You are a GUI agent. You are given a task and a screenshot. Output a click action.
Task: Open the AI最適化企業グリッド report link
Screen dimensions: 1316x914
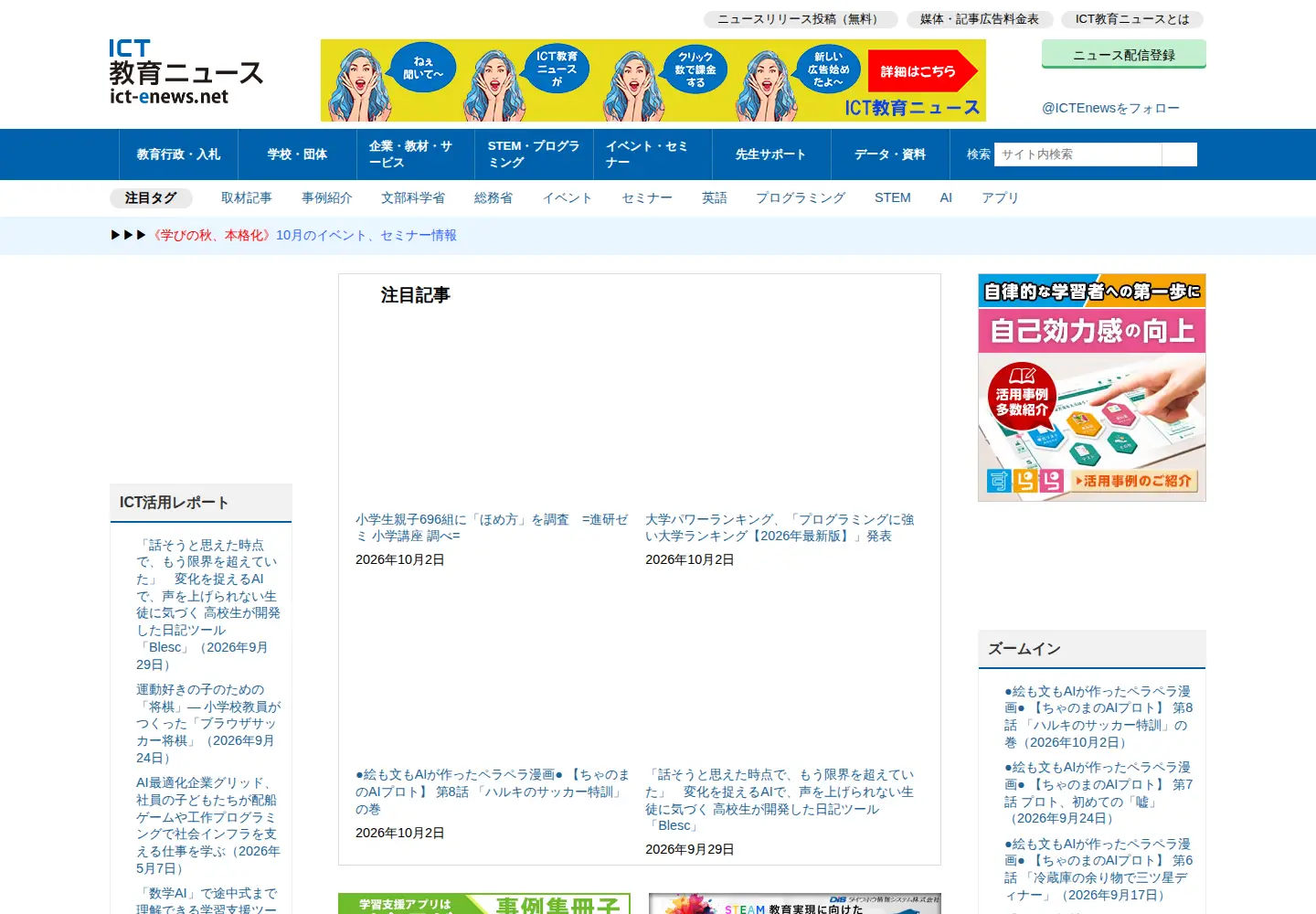pos(209,825)
